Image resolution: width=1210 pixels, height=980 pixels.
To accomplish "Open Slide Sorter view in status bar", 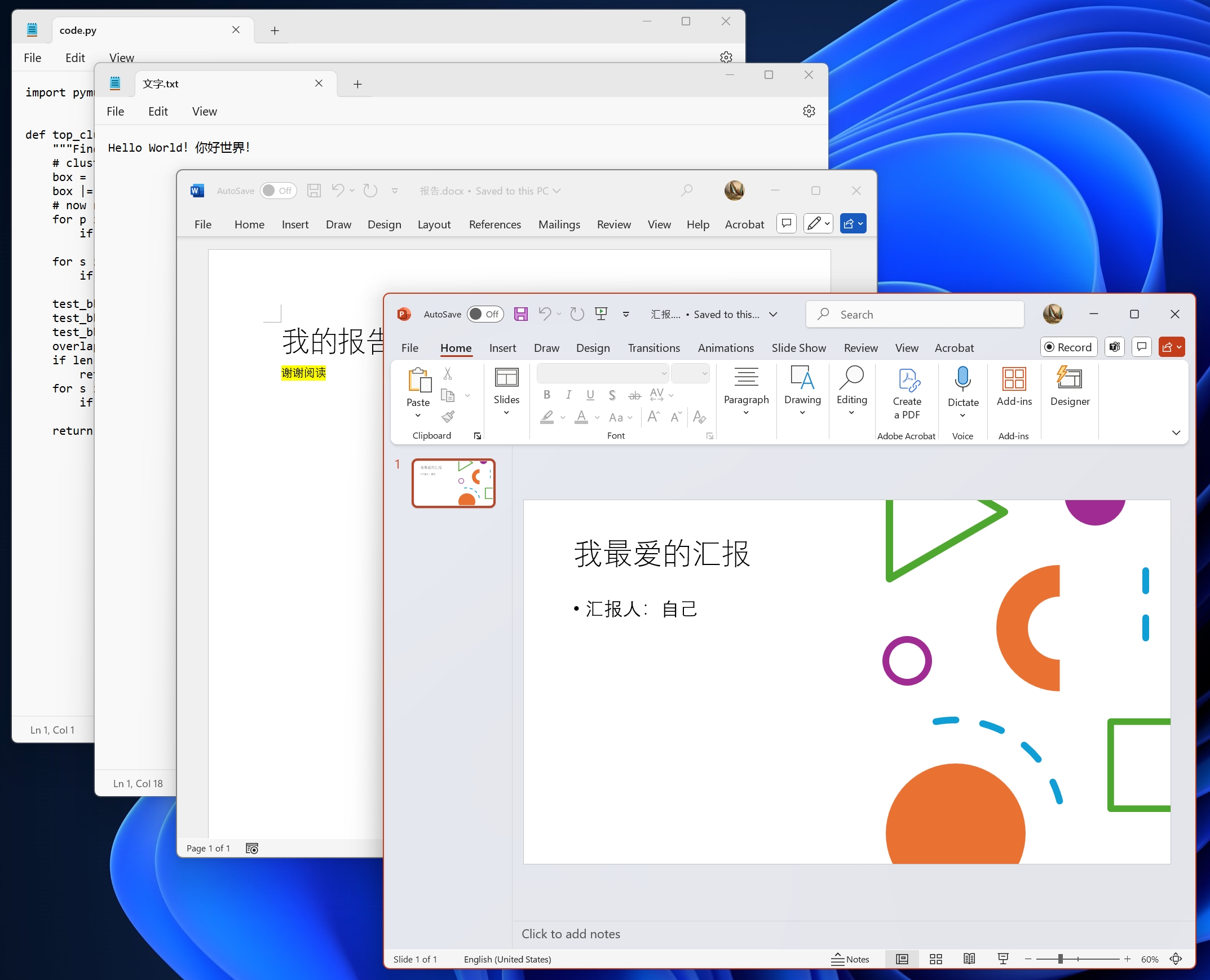I will (x=936, y=959).
